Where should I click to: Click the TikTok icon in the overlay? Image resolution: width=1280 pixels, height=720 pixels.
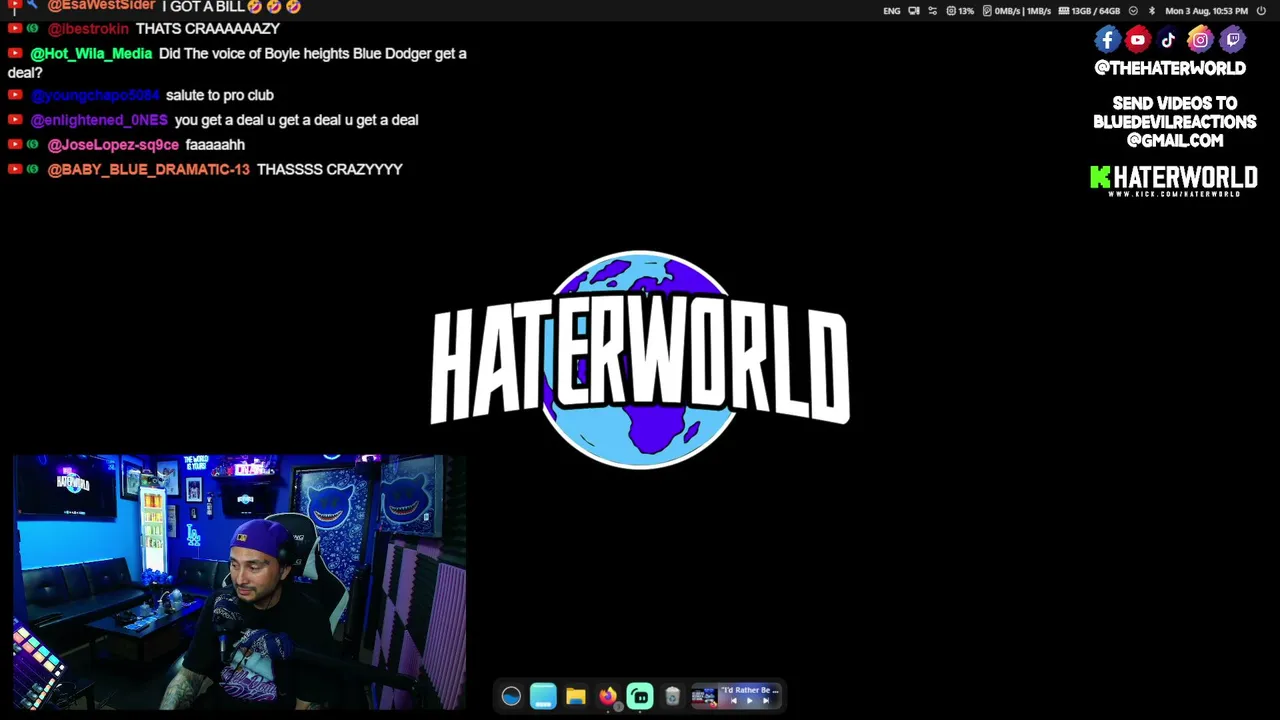(1169, 40)
